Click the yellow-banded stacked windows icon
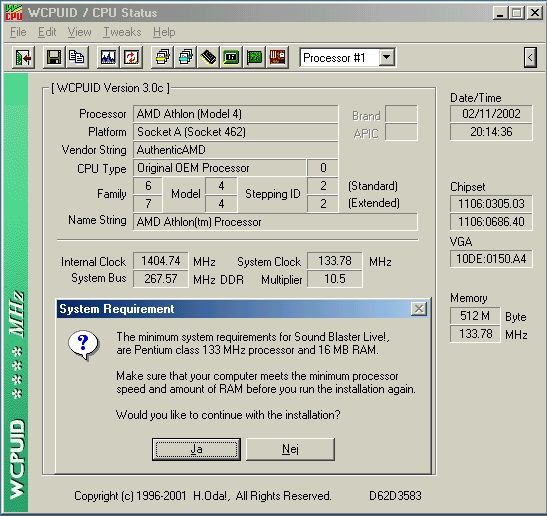The height and width of the screenshot is (516, 547). [x=163, y=57]
